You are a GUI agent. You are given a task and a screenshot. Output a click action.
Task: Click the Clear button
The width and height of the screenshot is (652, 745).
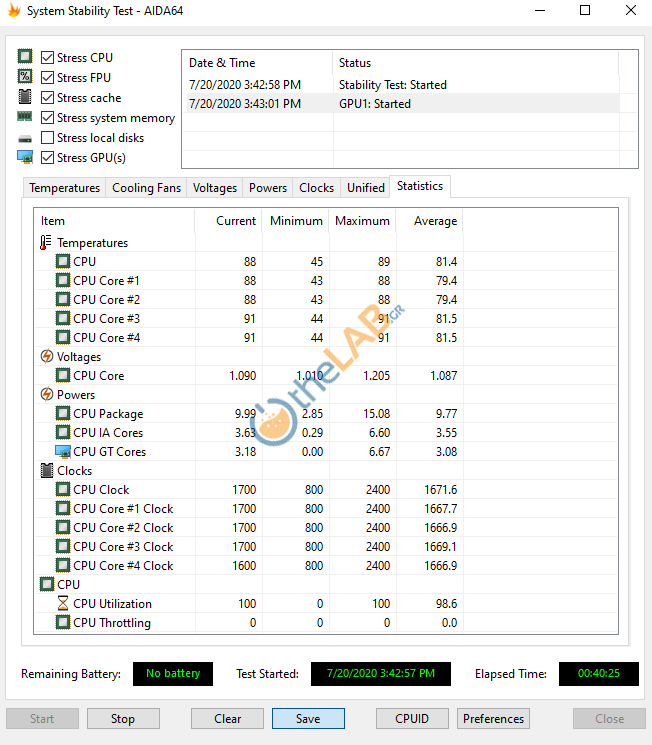[x=227, y=718]
